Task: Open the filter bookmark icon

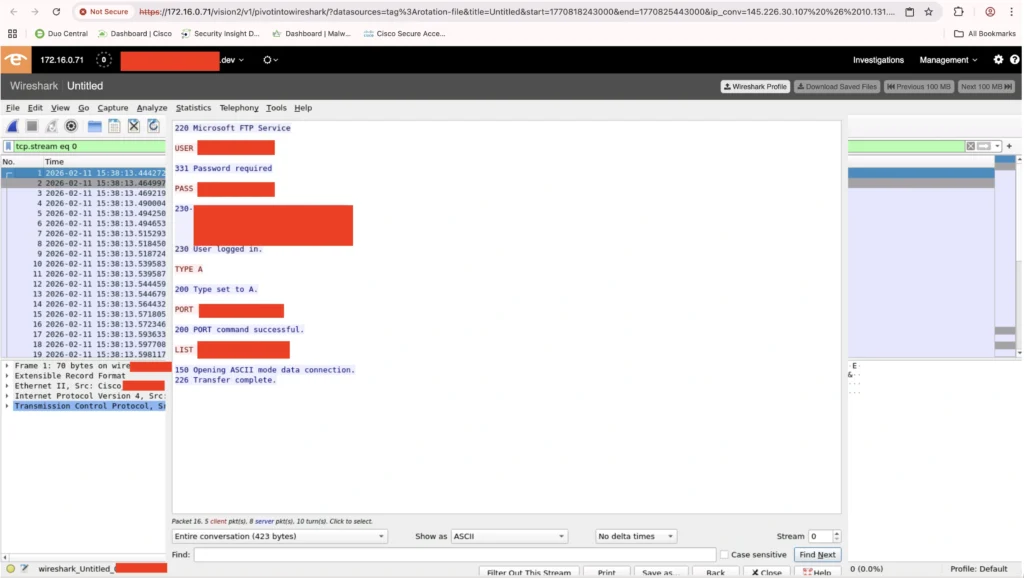Action: pos(7,146)
